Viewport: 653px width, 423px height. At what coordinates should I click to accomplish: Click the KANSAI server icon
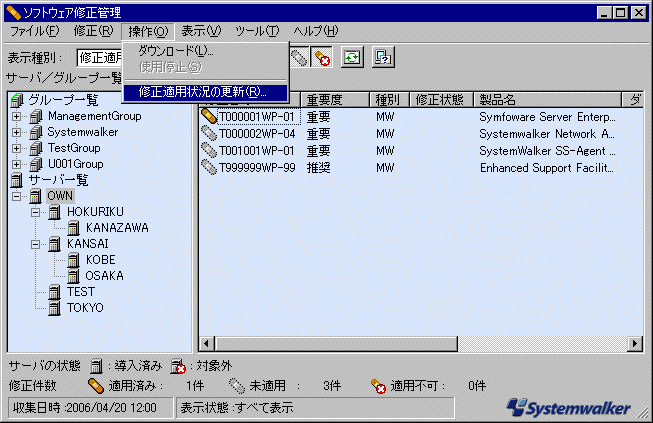55,244
